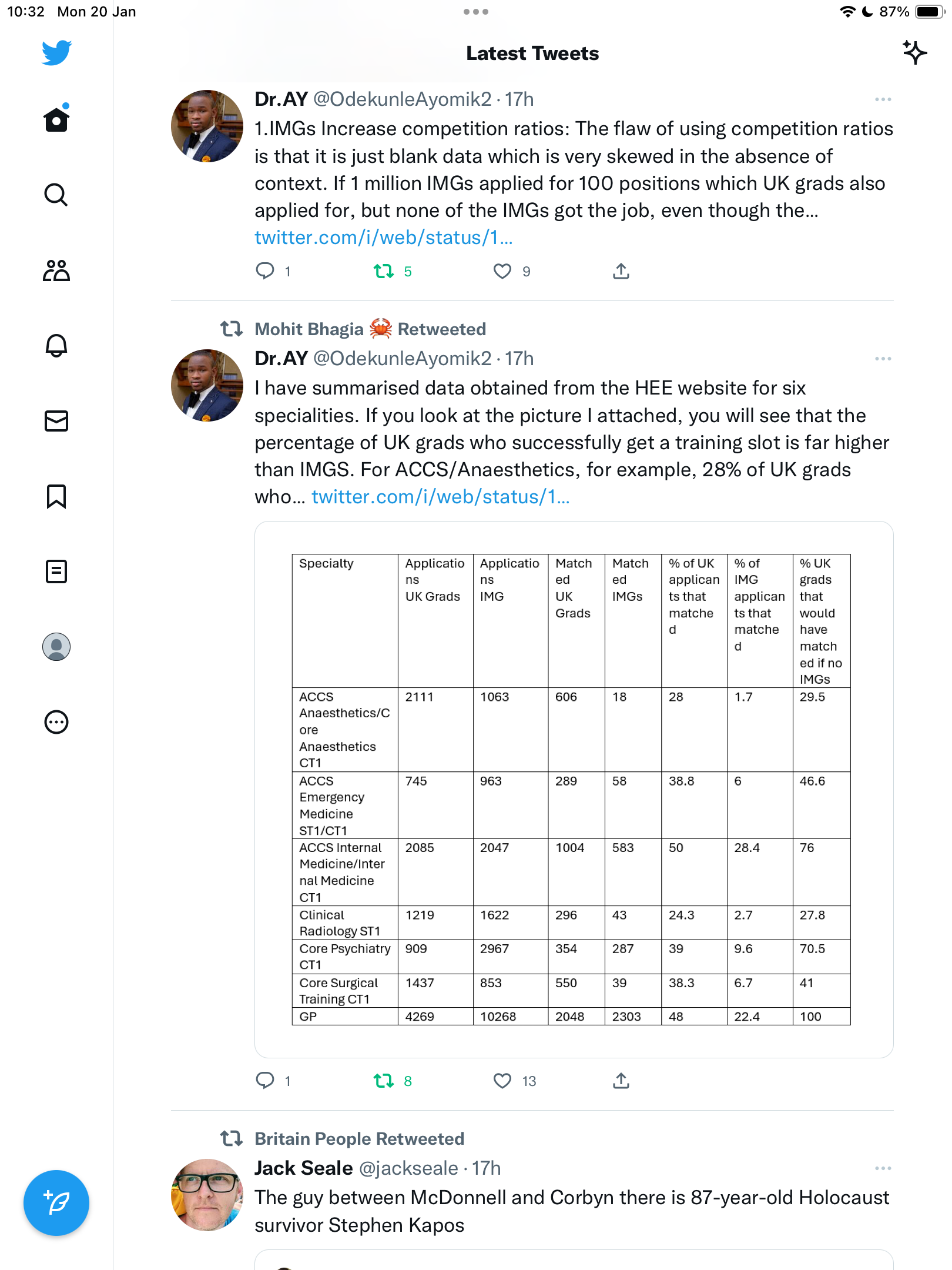The height and width of the screenshot is (1270, 952).
Task: Click the blue compose tweet button
Action: point(56,1203)
